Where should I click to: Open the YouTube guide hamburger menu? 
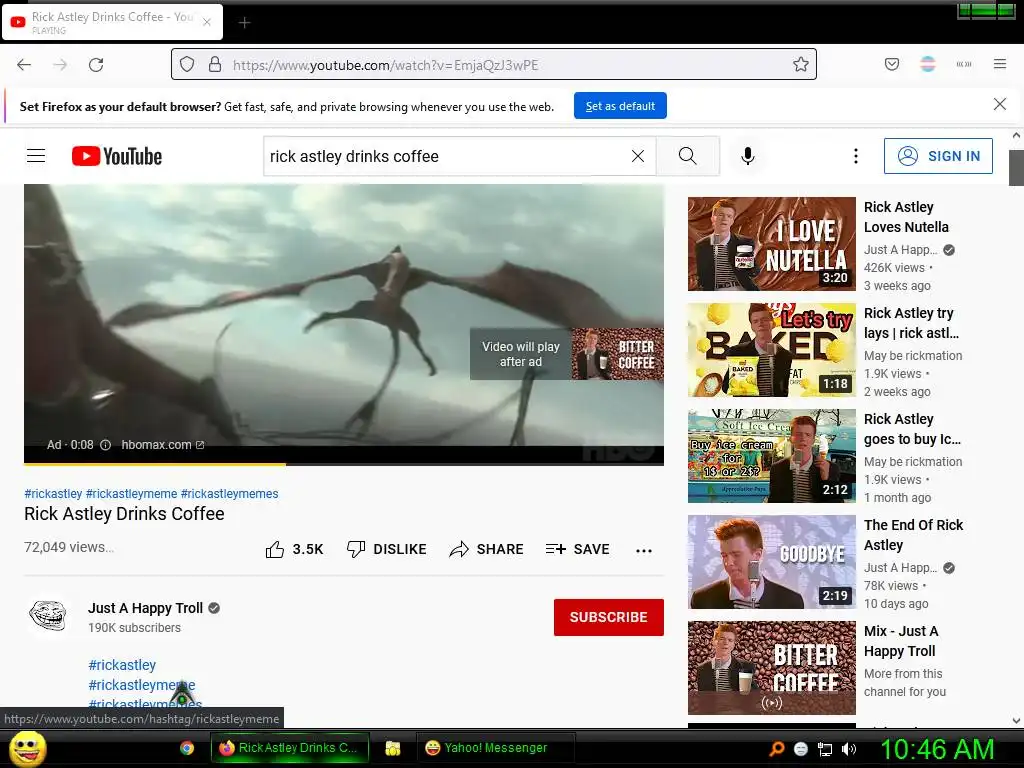click(x=36, y=156)
